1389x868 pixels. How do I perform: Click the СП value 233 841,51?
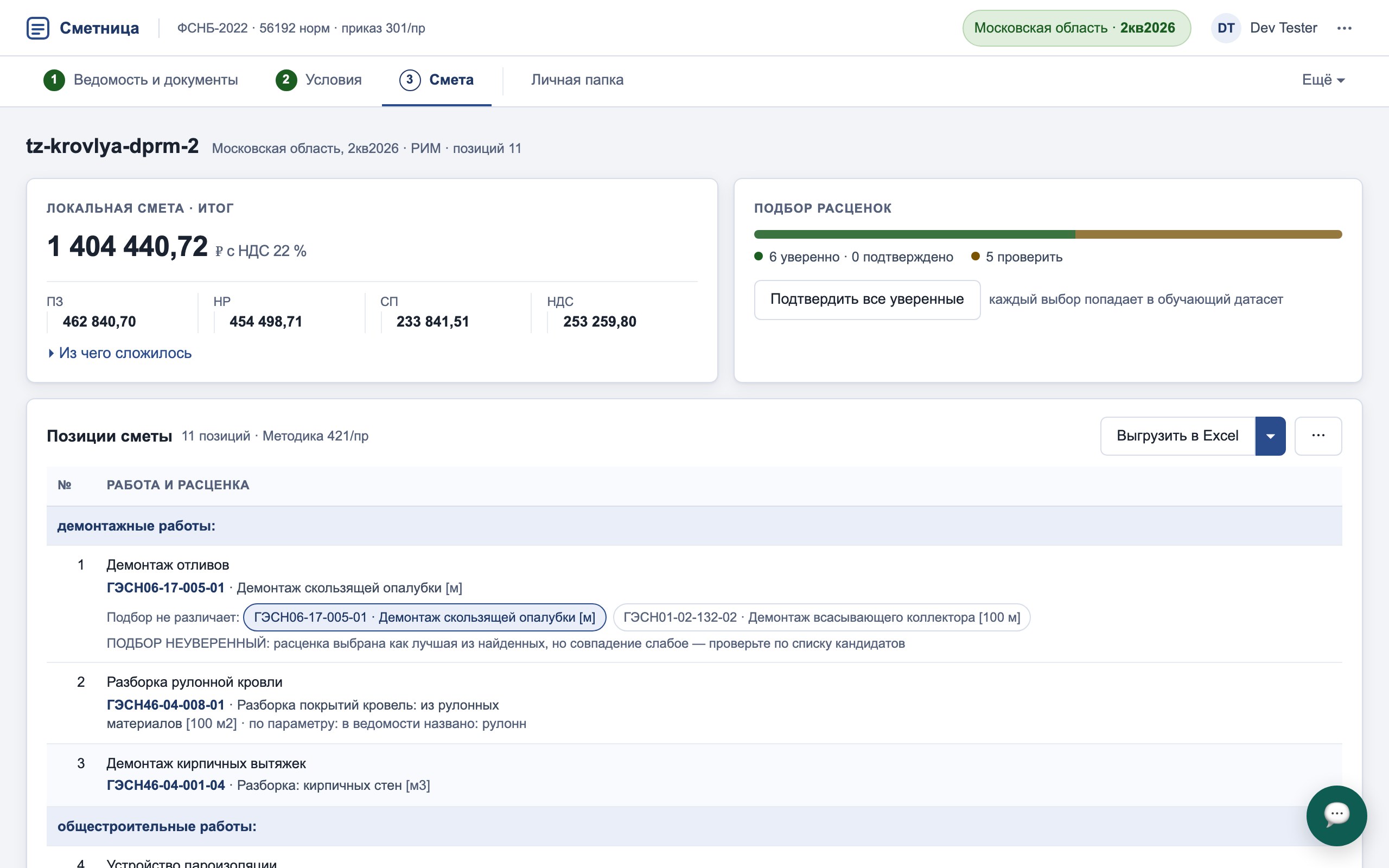pyautogui.click(x=433, y=322)
